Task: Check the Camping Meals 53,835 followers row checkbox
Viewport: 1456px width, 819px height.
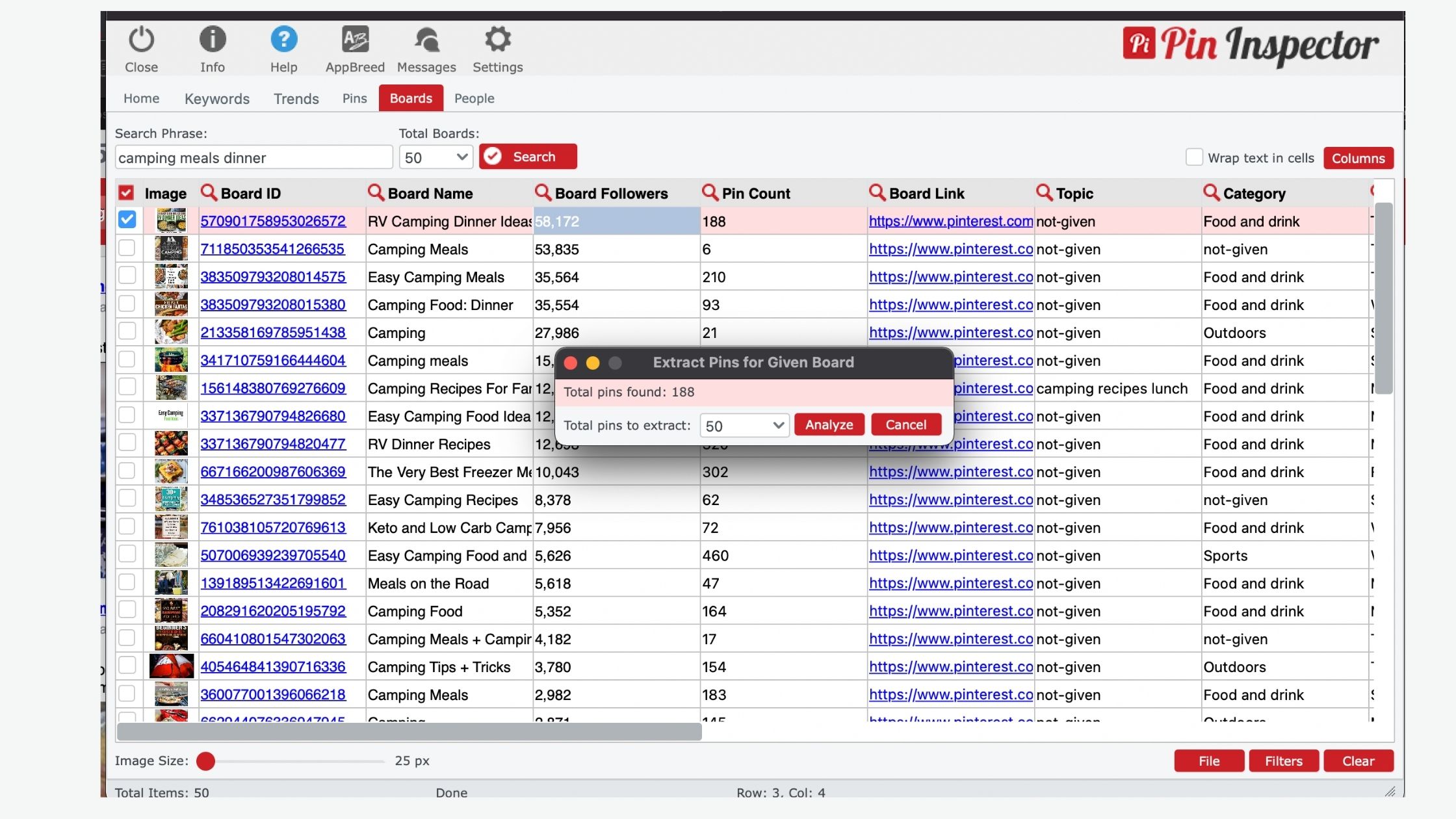Action: 127,248
